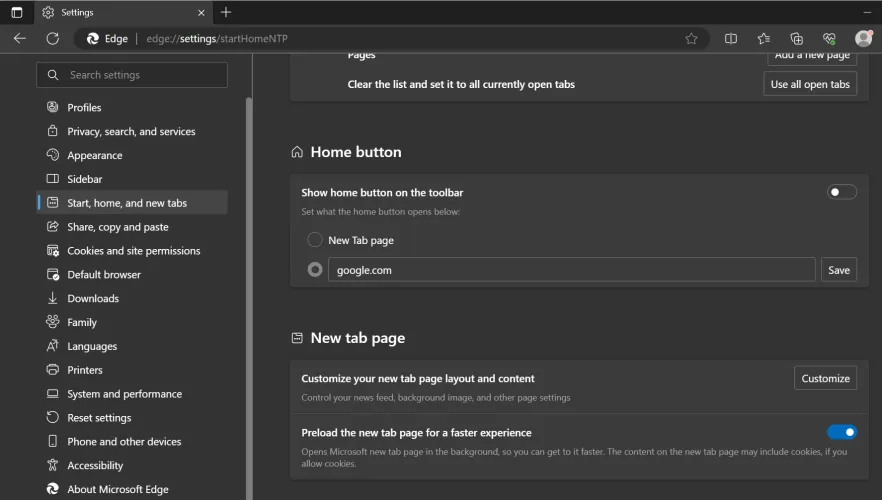
Task: Open the split screen view
Action: [731, 38]
